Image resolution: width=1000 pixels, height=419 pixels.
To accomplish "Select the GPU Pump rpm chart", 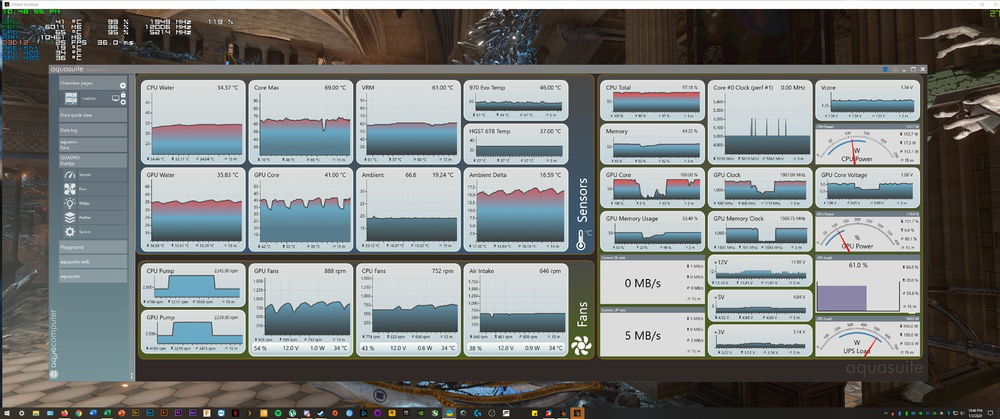I will click(x=193, y=332).
